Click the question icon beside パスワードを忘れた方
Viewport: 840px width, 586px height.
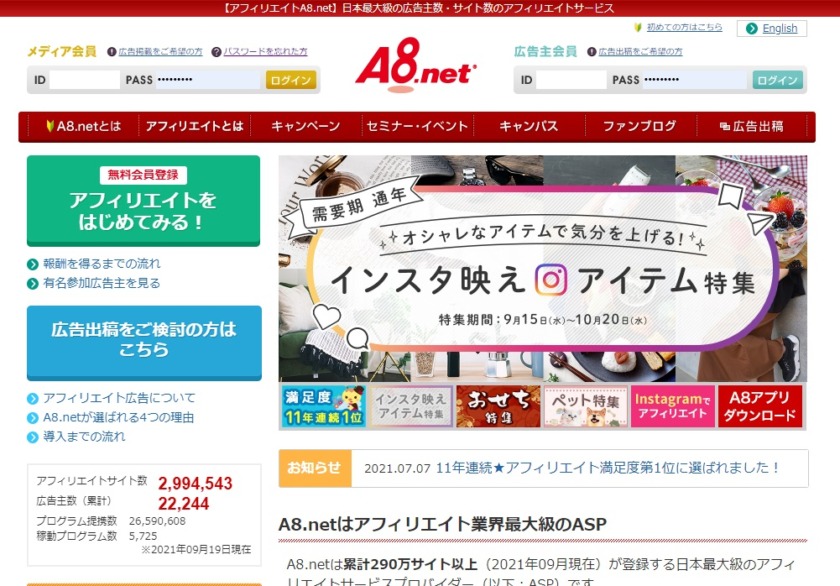tap(216, 51)
